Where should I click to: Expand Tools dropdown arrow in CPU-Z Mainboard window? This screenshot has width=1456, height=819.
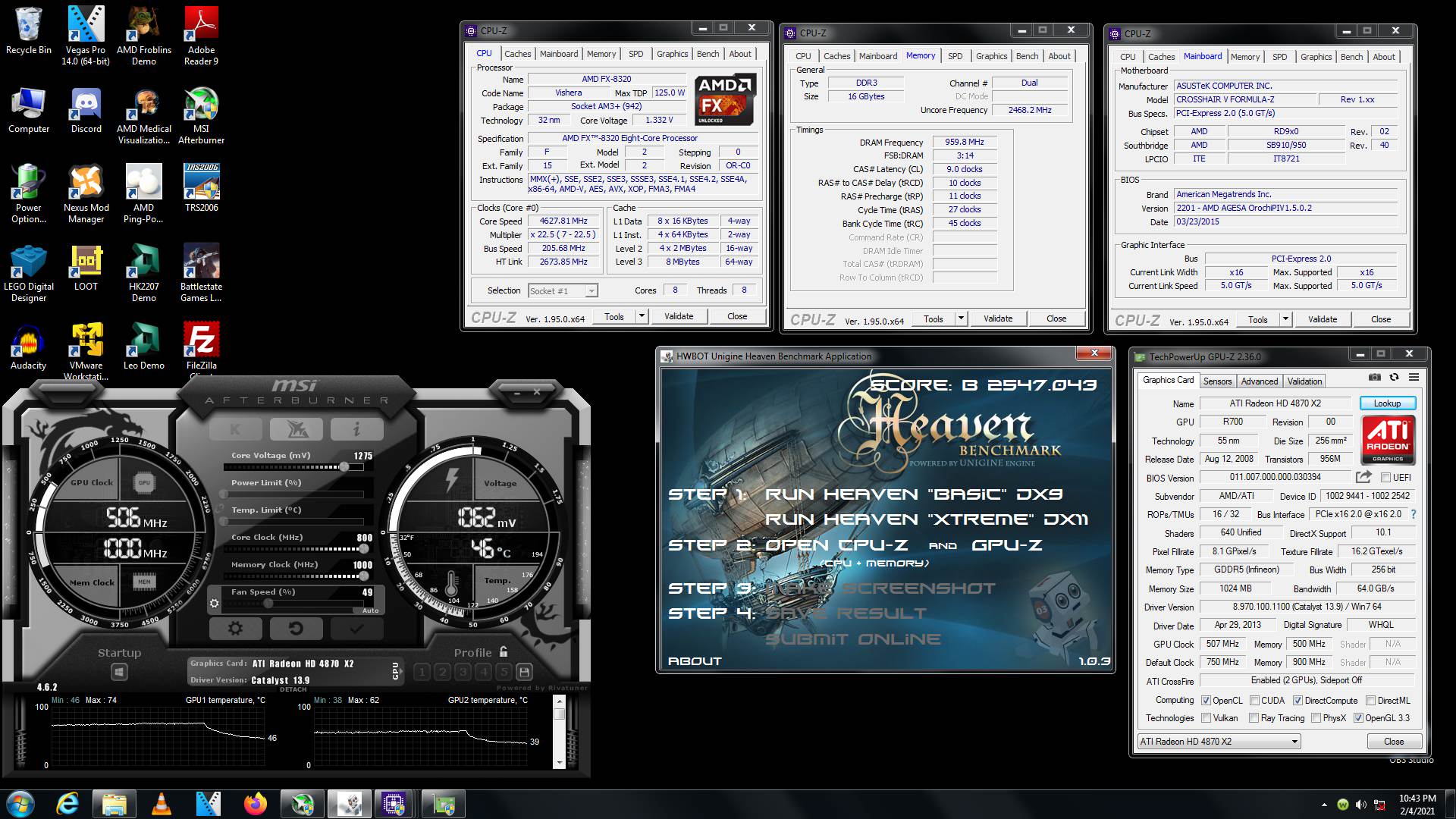1285,319
